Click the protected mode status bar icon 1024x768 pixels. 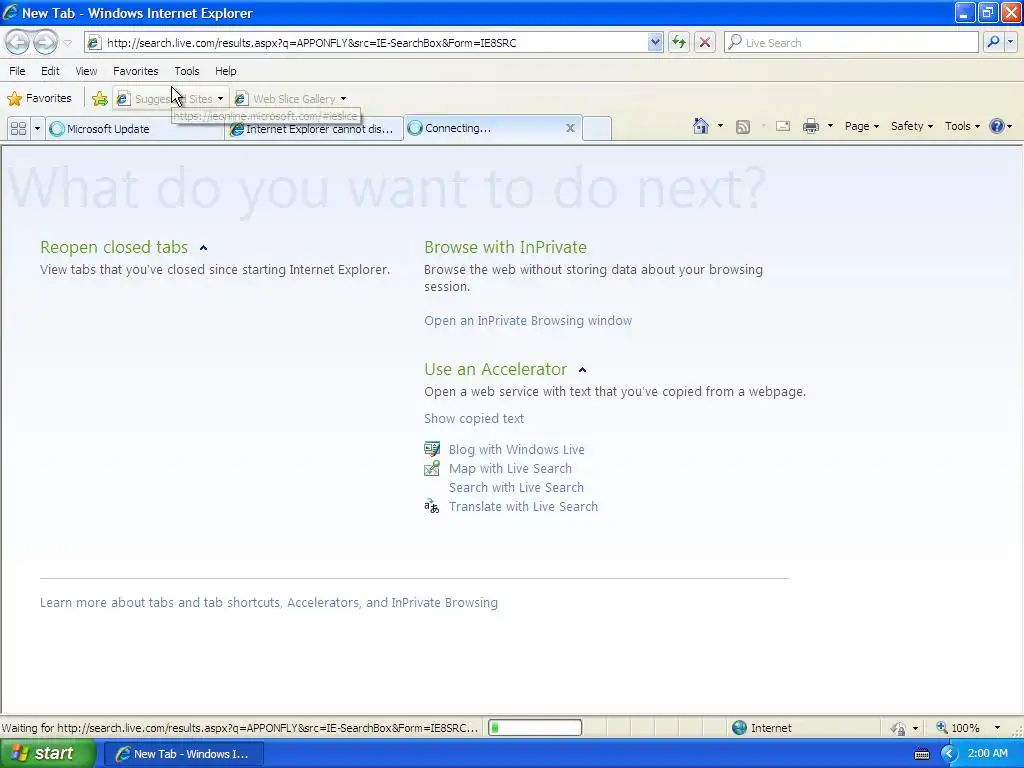tap(899, 728)
